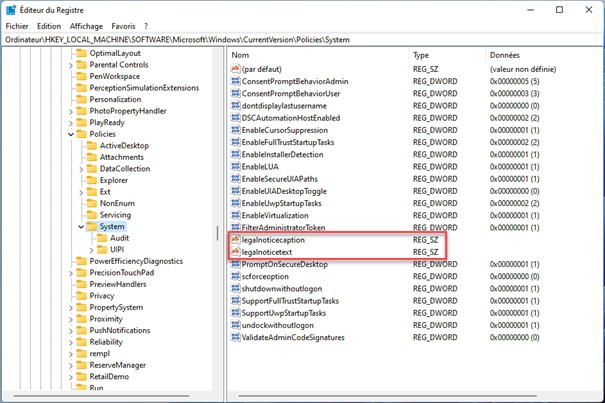This screenshot has width=605, height=403.
Task: Collapse the Policies tree node
Action: [x=70, y=133]
